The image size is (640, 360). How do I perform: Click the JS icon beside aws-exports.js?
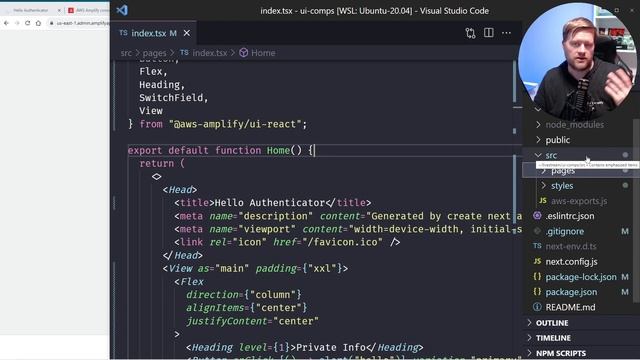pos(543,200)
